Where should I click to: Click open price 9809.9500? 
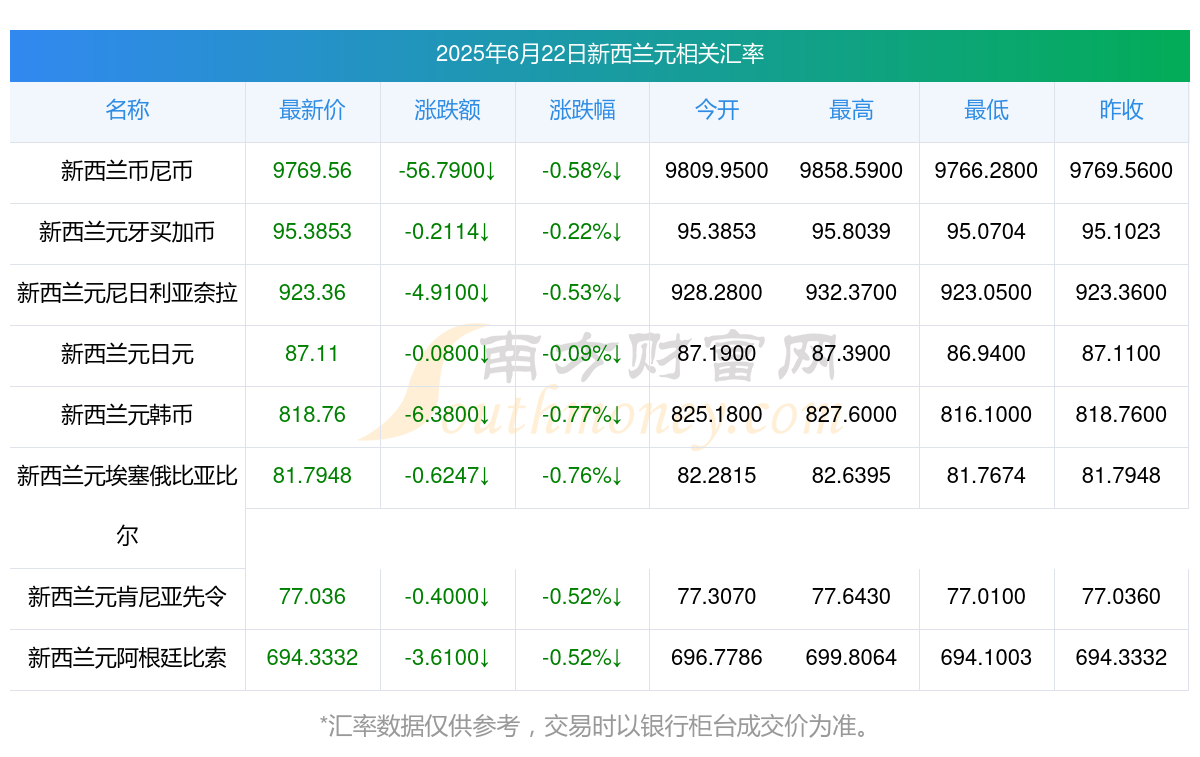(717, 171)
